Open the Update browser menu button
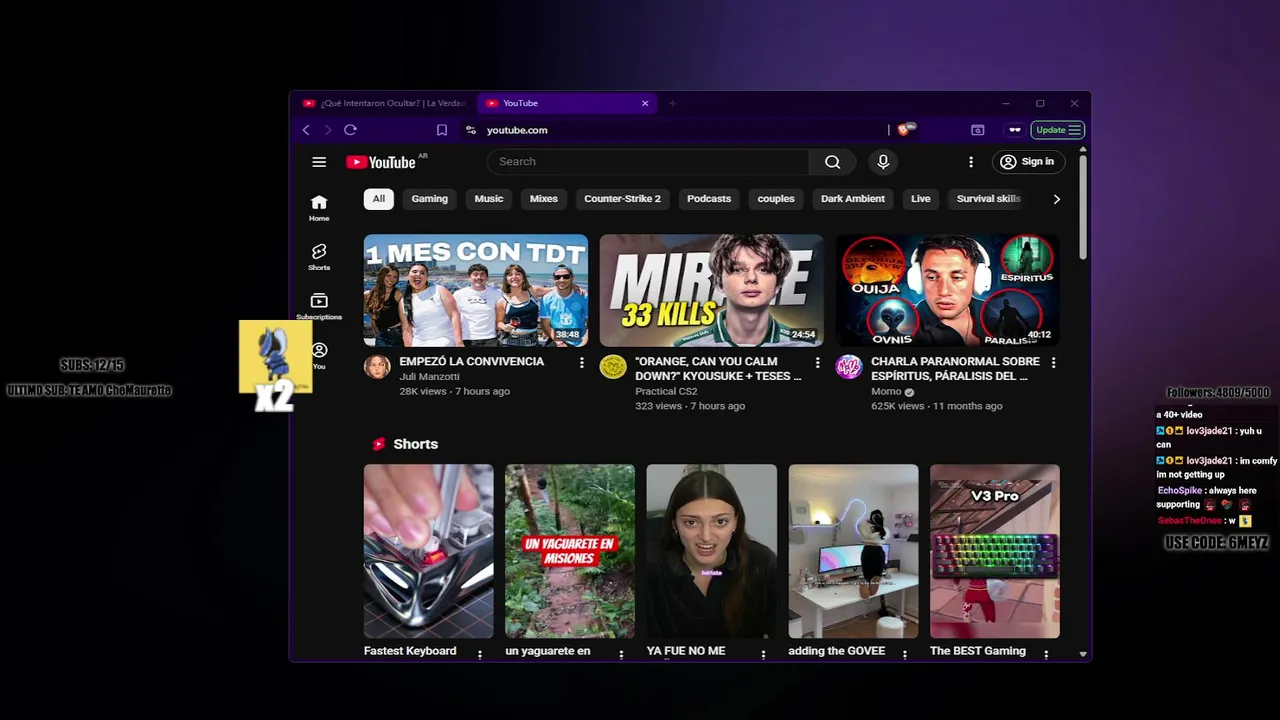Image resolution: width=1280 pixels, height=720 pixels. tap(1058, 130)
